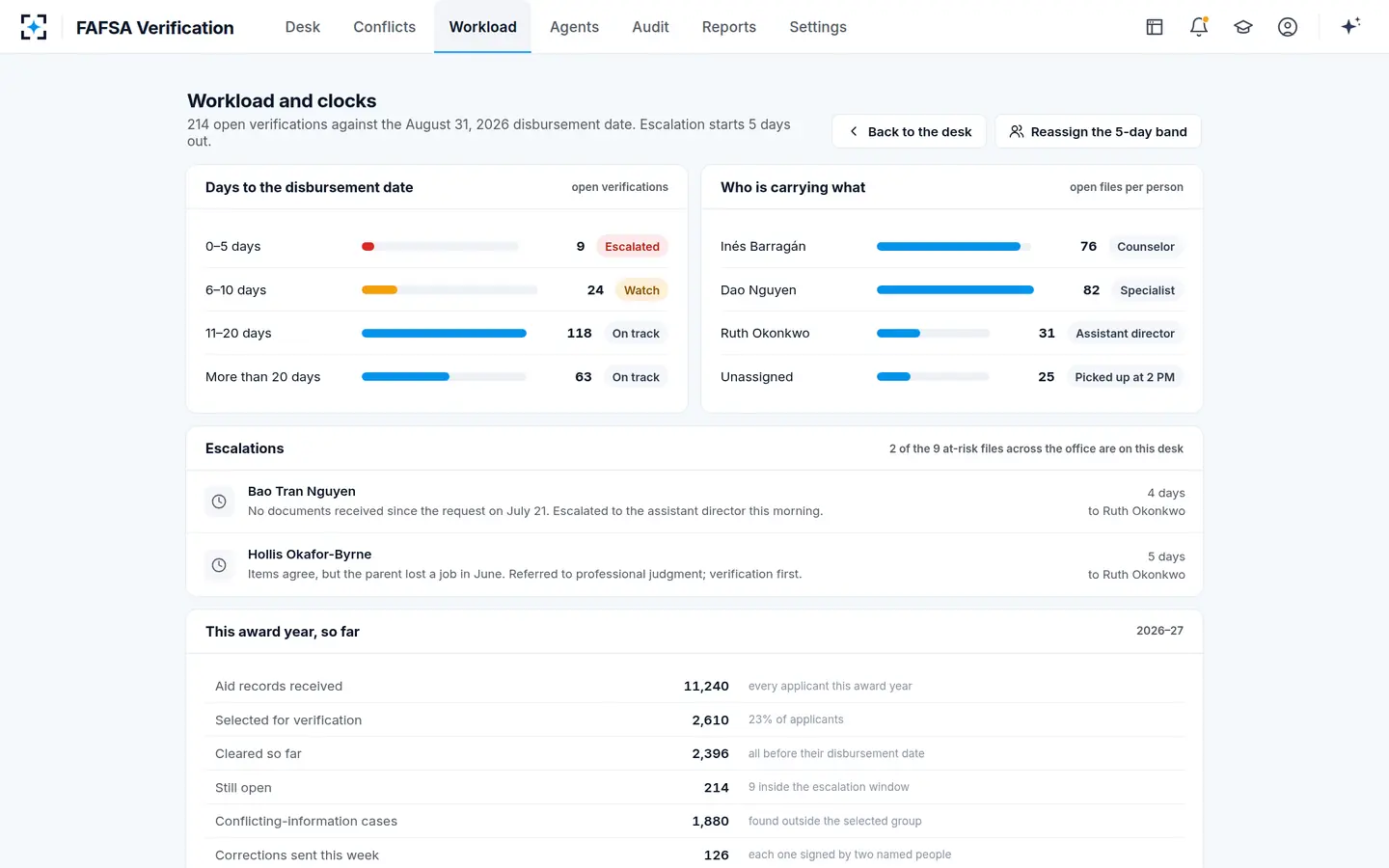Click the Assistant director role tag
This screenshot has width=1389, height=868.
[1125, 334]
